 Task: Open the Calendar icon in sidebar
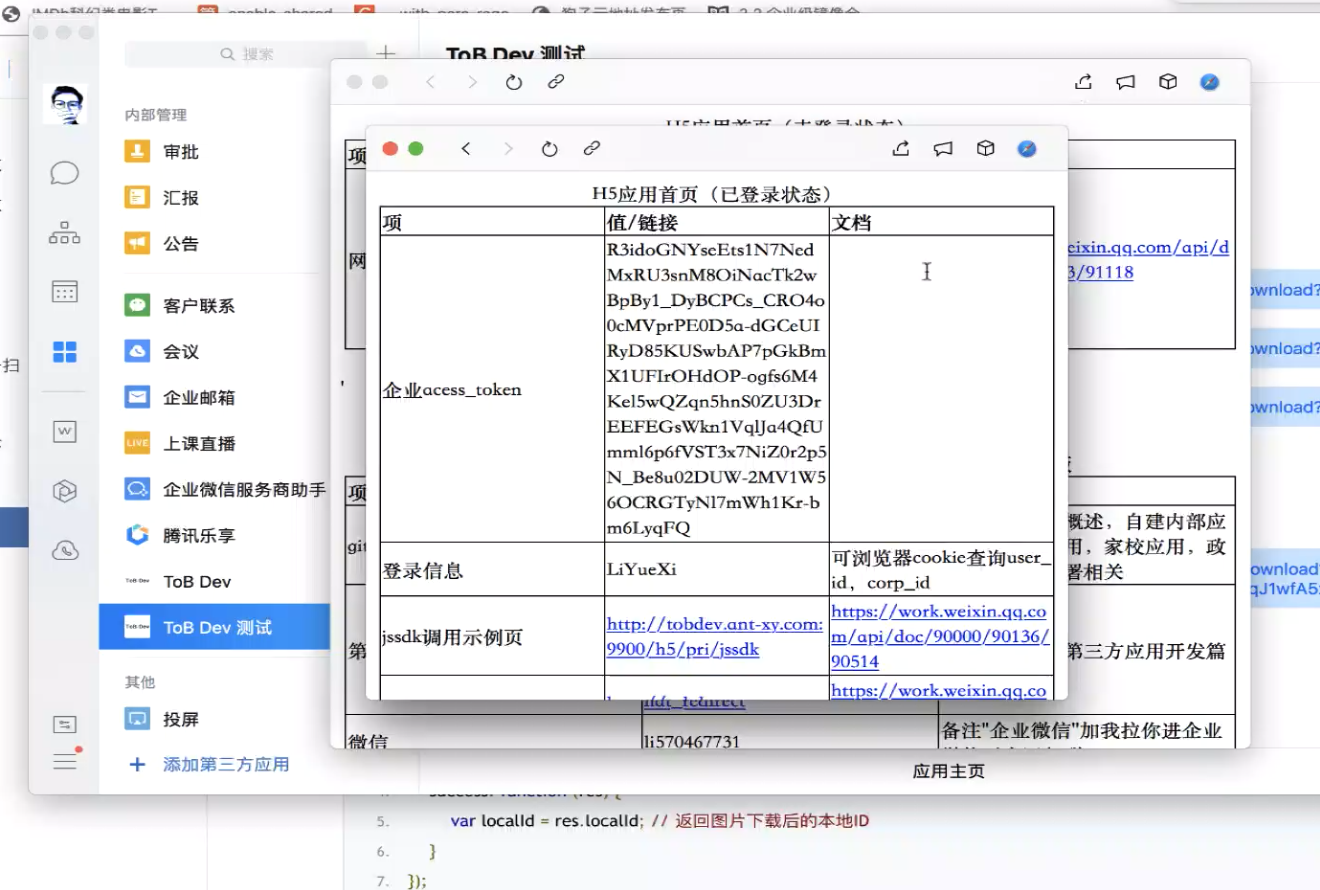pos(65,292)
